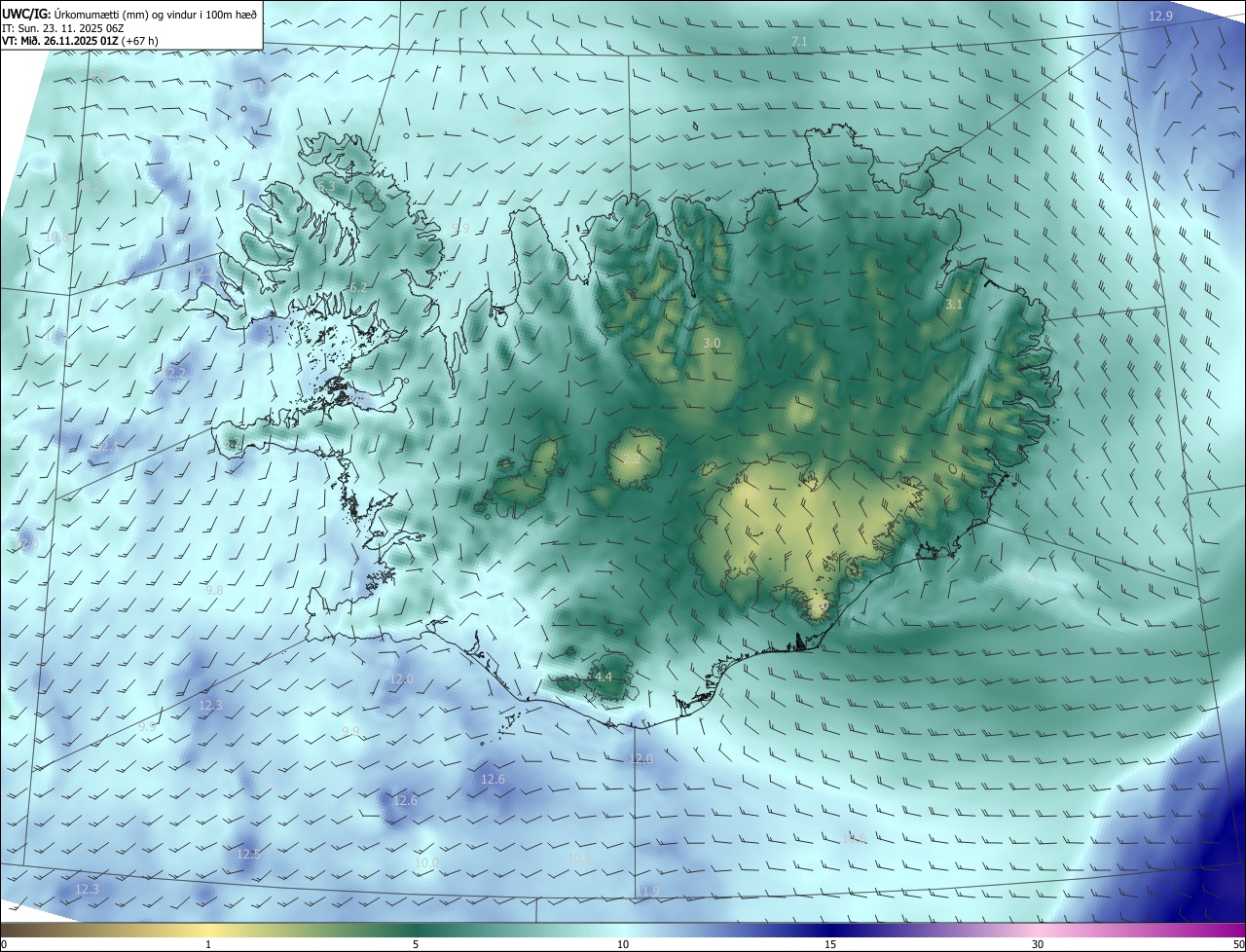Image resolution: width=1246 pixels, height=952 pixels.
Task: Click the 10.8 value label
Action: [57, 238]
